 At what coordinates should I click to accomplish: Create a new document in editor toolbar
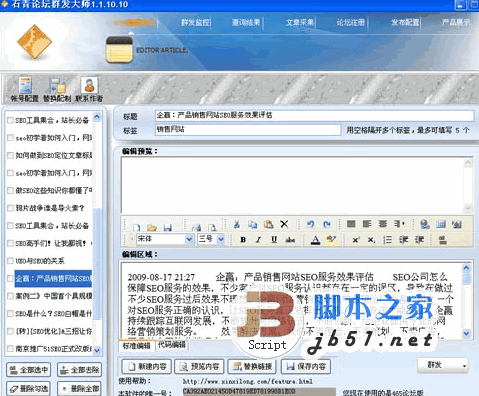[x=137, y=228]
